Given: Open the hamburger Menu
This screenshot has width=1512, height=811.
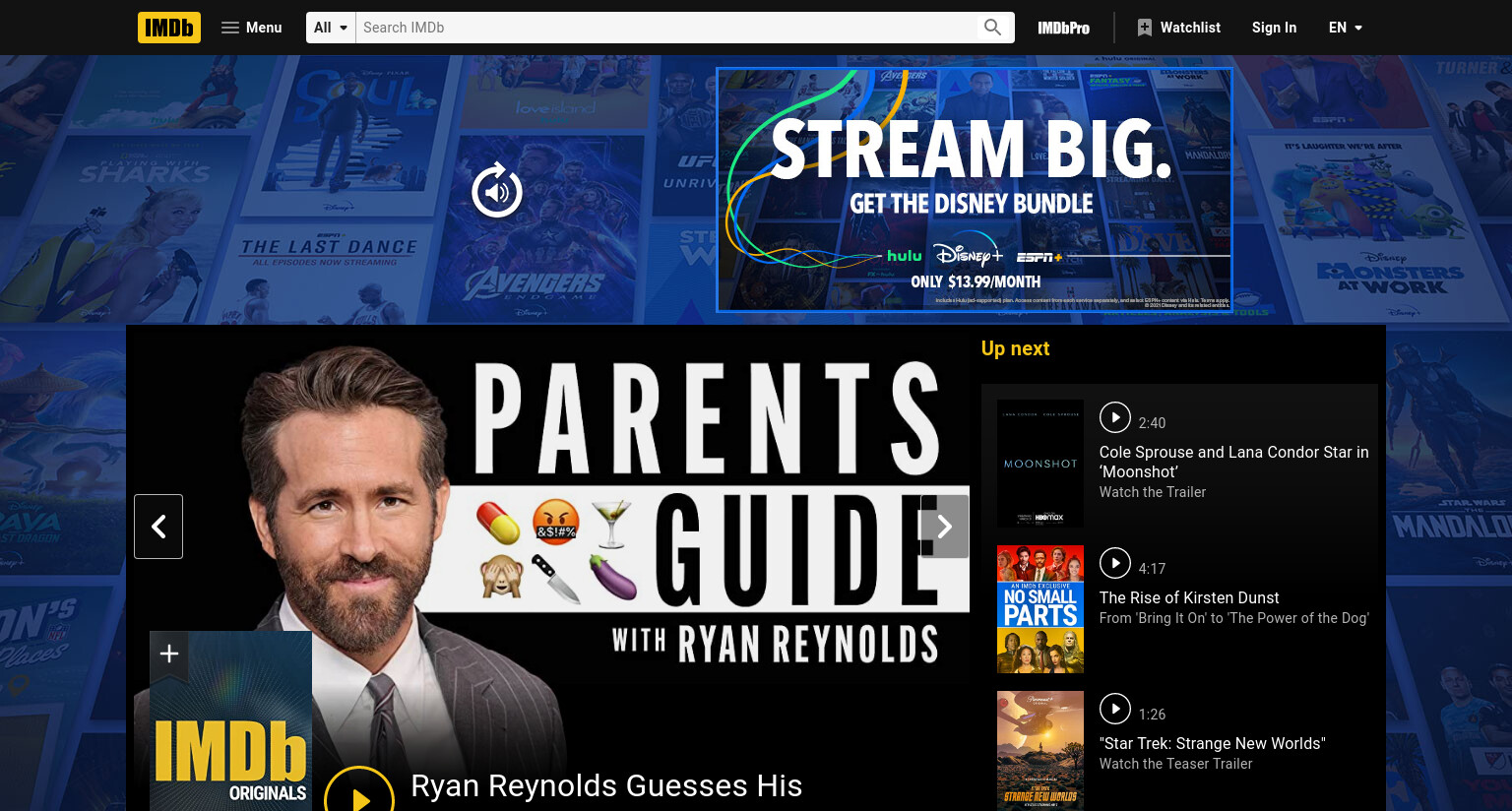Looking at the screenshot, I should 252,28.
